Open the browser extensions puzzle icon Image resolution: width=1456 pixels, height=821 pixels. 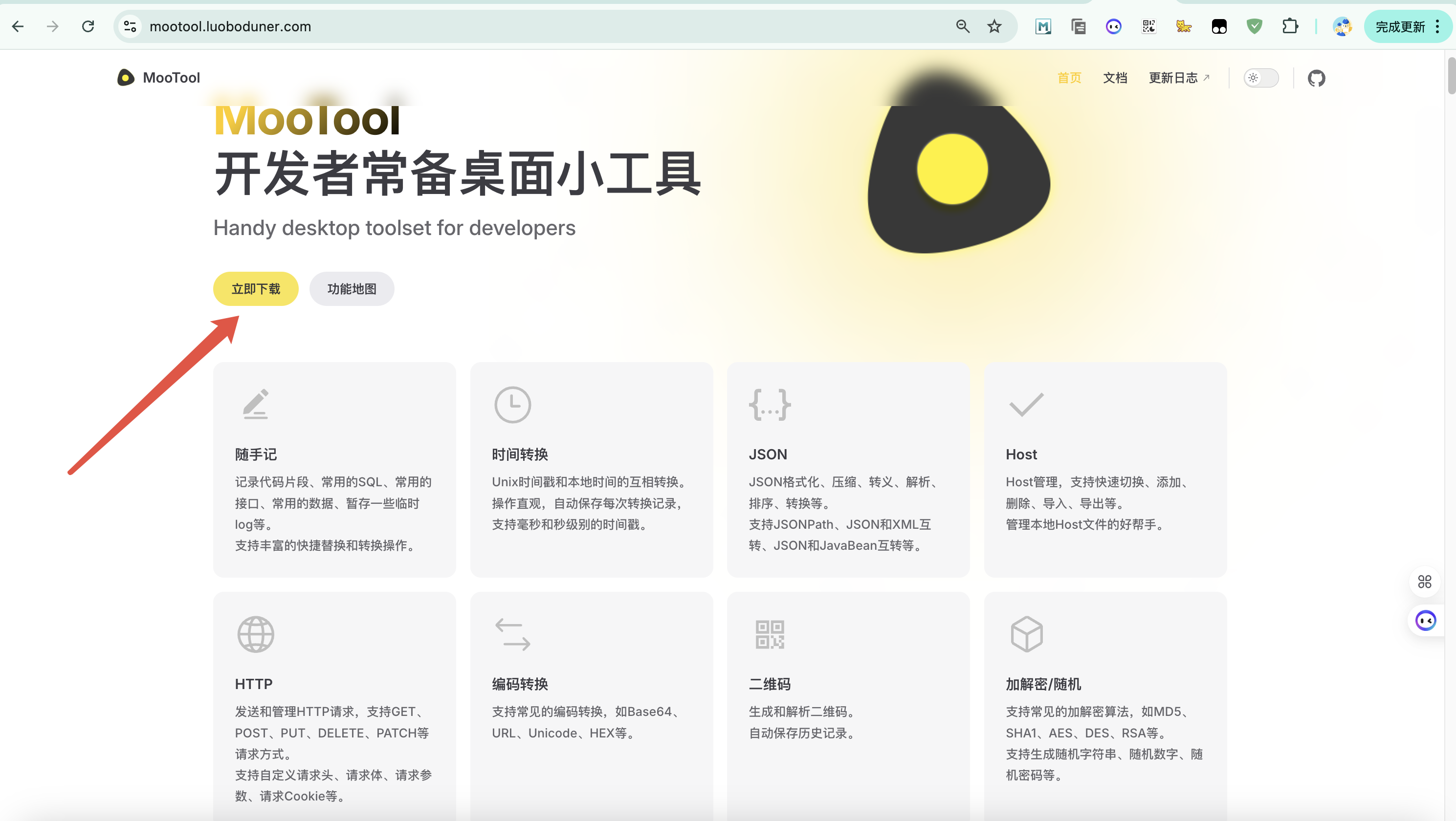[x=1290, y=26]
